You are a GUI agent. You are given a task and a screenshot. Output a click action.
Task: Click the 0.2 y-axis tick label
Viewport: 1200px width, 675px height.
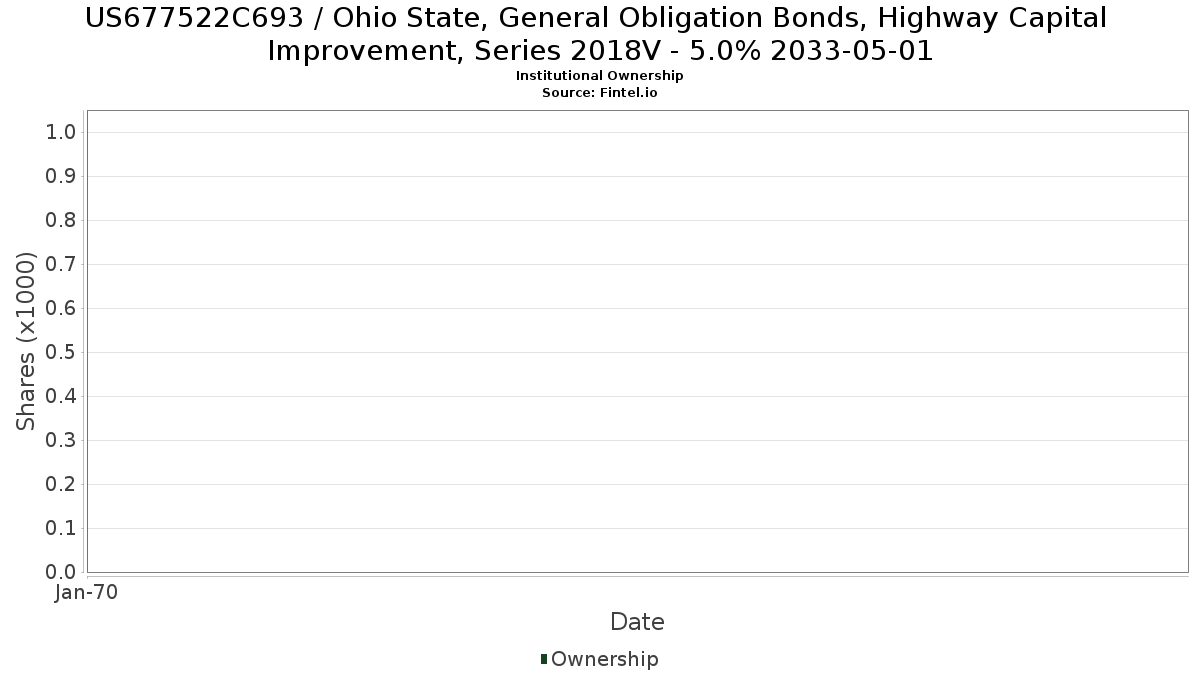(x=62, y=485)
